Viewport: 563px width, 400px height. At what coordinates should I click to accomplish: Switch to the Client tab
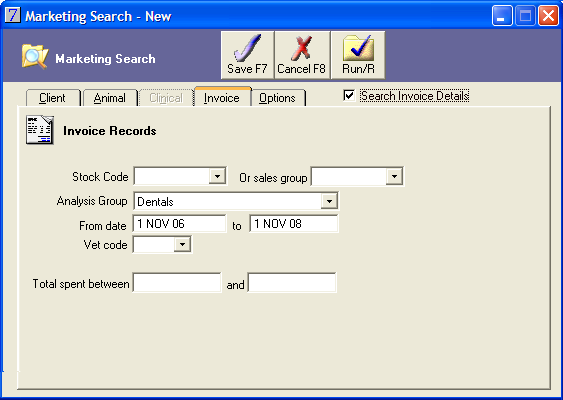53,98
